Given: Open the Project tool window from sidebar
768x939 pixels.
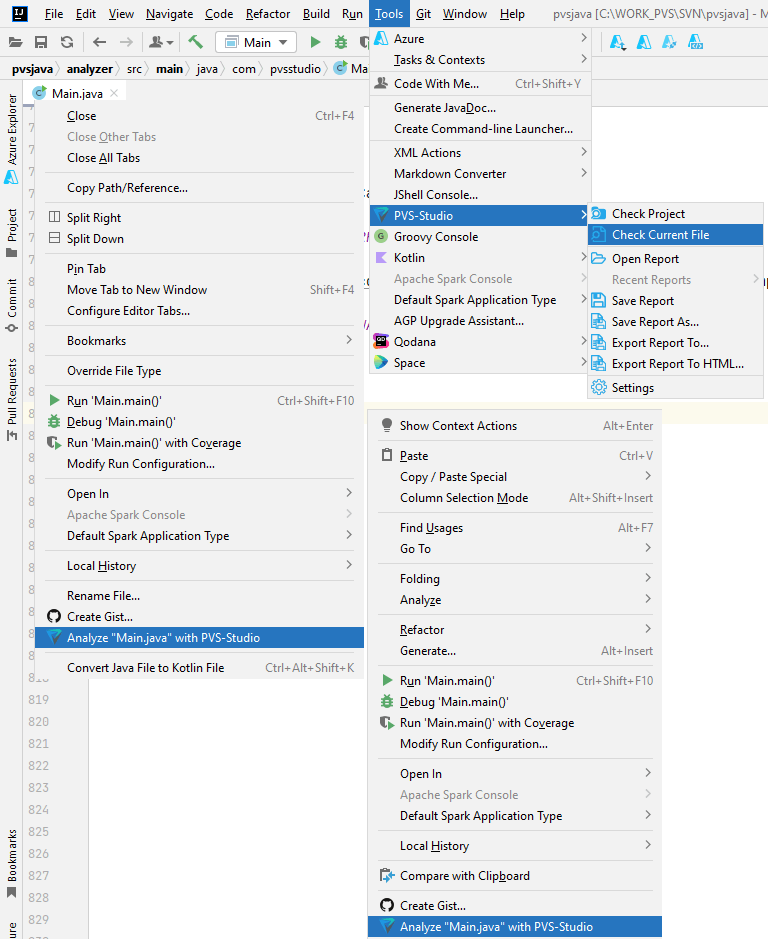Looking at the screenshot, I should point(12,232).
